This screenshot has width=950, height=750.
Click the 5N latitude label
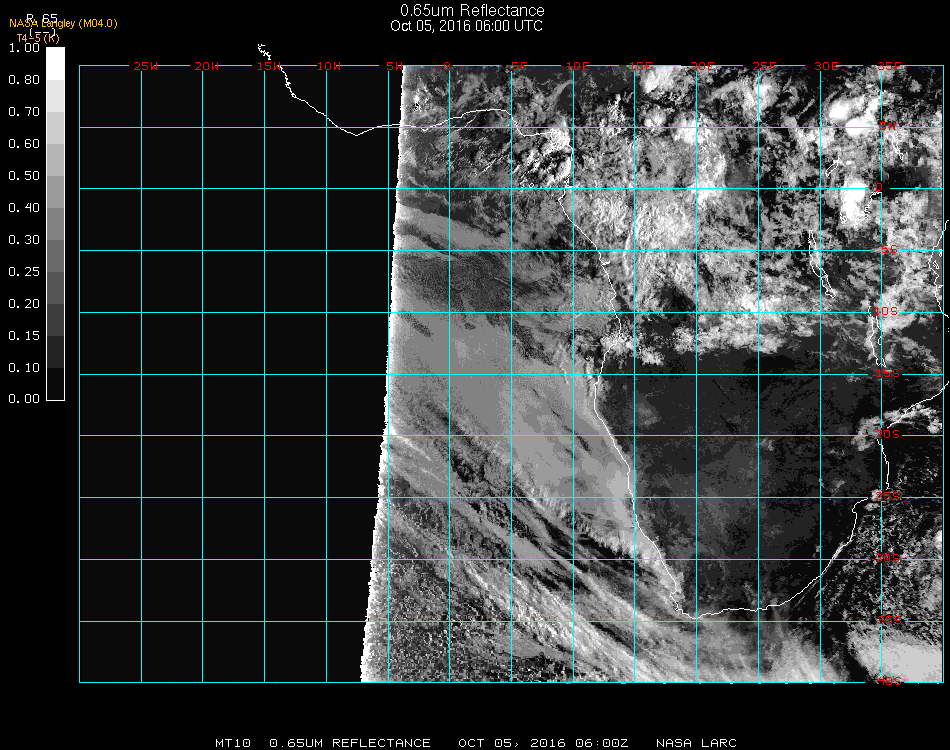point(886,126)
